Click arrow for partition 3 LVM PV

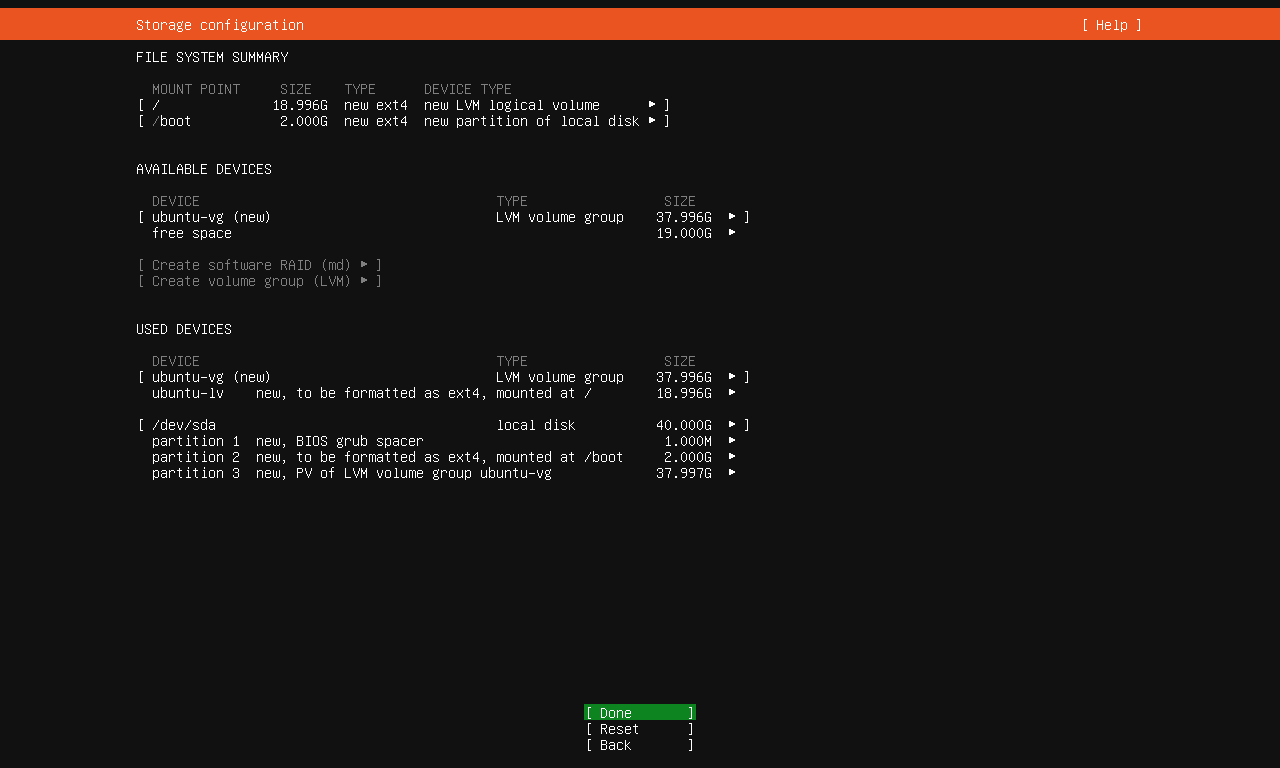click(x=732, y=473)
